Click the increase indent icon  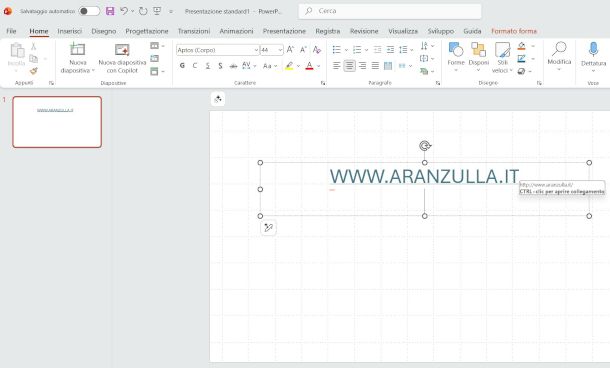click(x=390, y=50)
